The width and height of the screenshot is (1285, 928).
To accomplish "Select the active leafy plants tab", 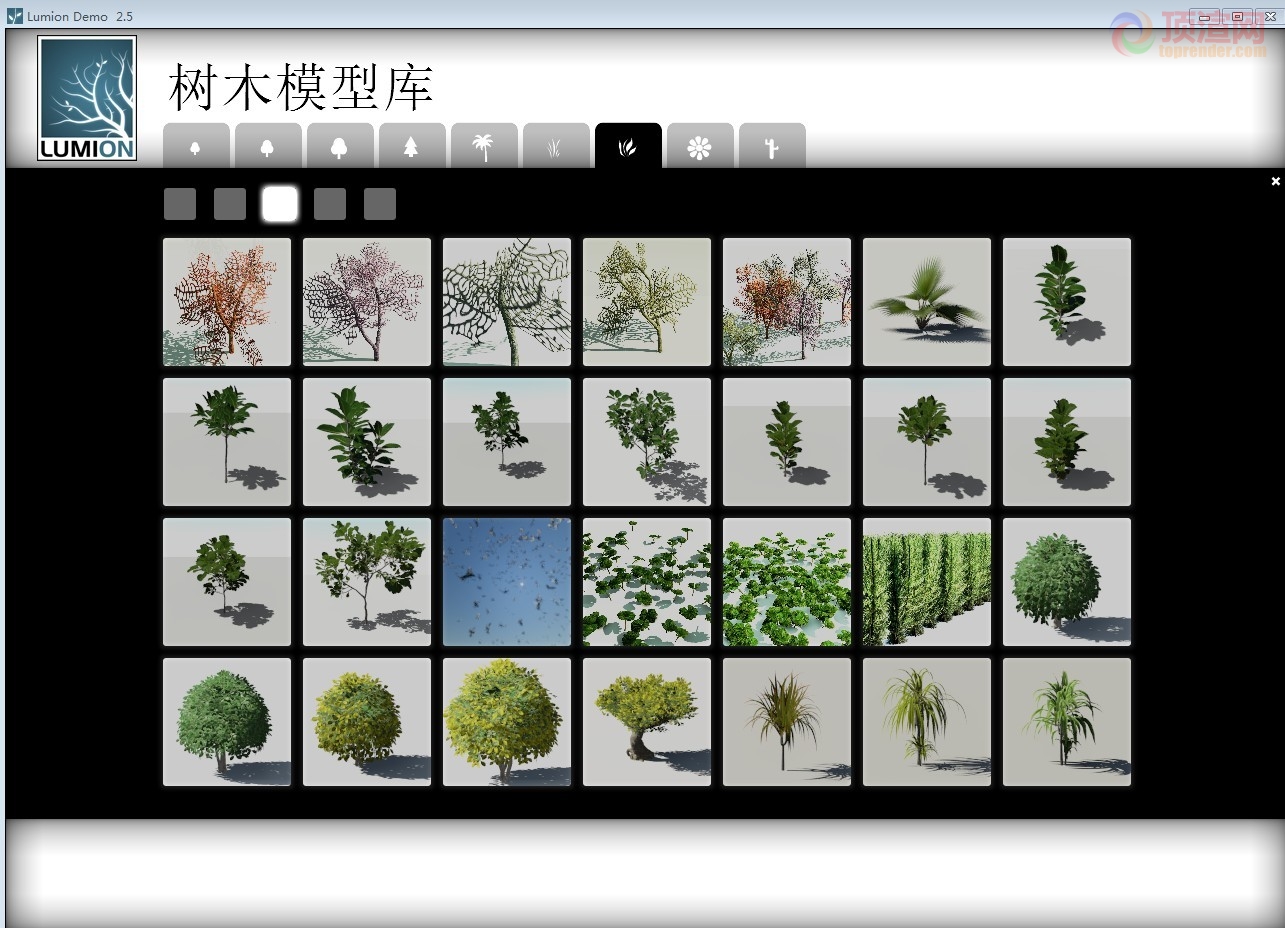I will coord(628,146).
